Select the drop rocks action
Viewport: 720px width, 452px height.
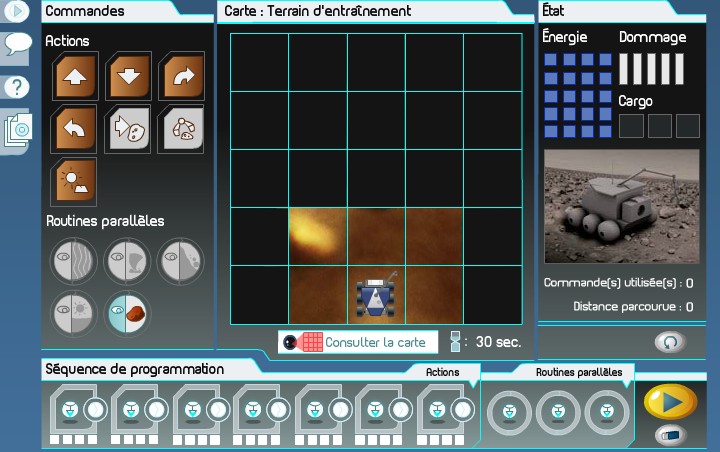(x=181, y=129)
